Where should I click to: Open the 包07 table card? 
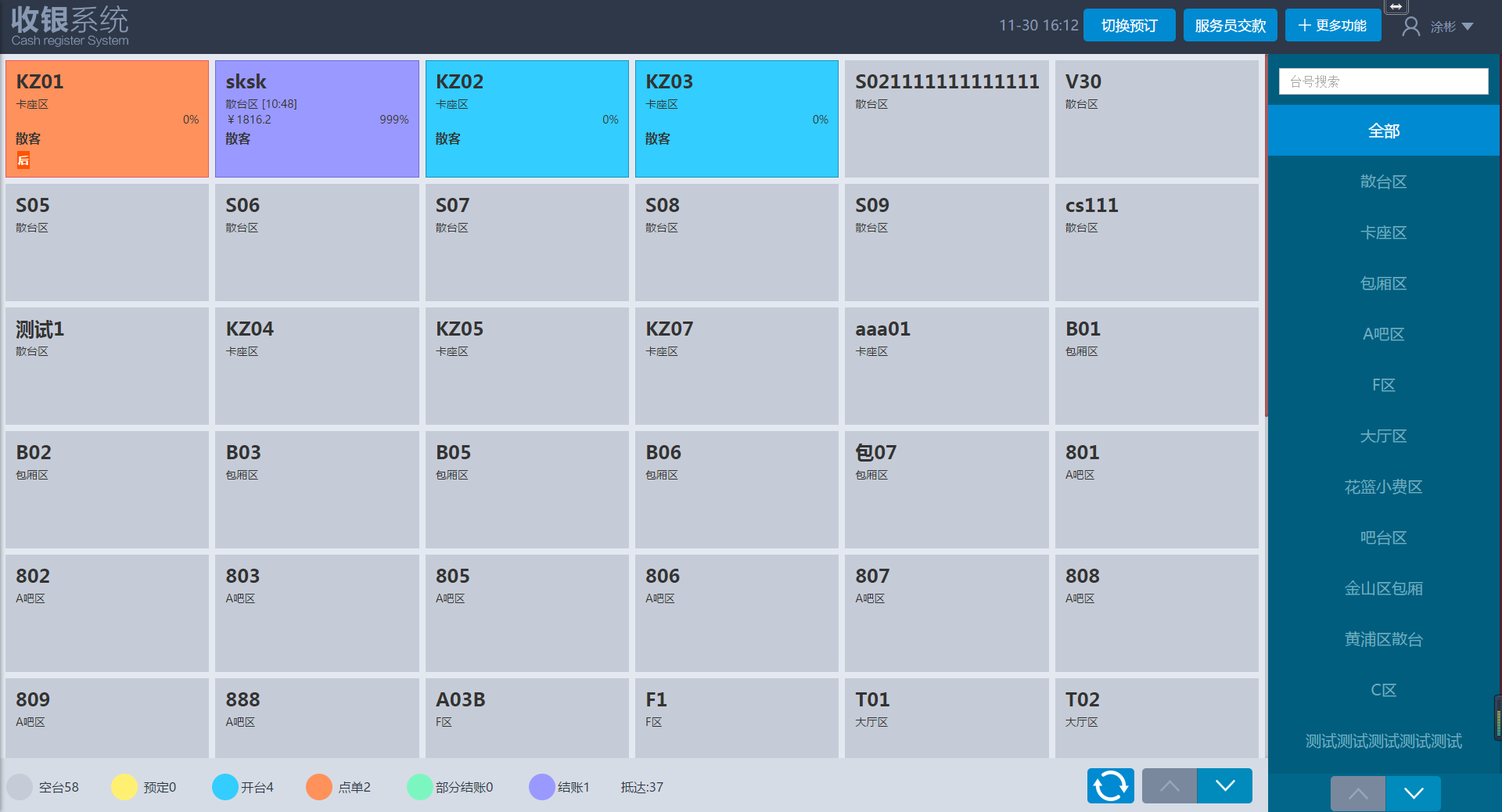pos(947,490)
